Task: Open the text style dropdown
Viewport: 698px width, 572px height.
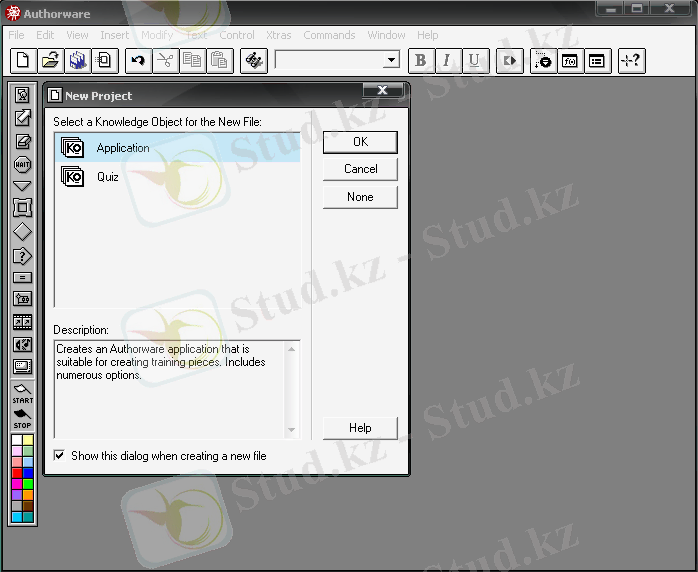Action: [x=391, y=60]
